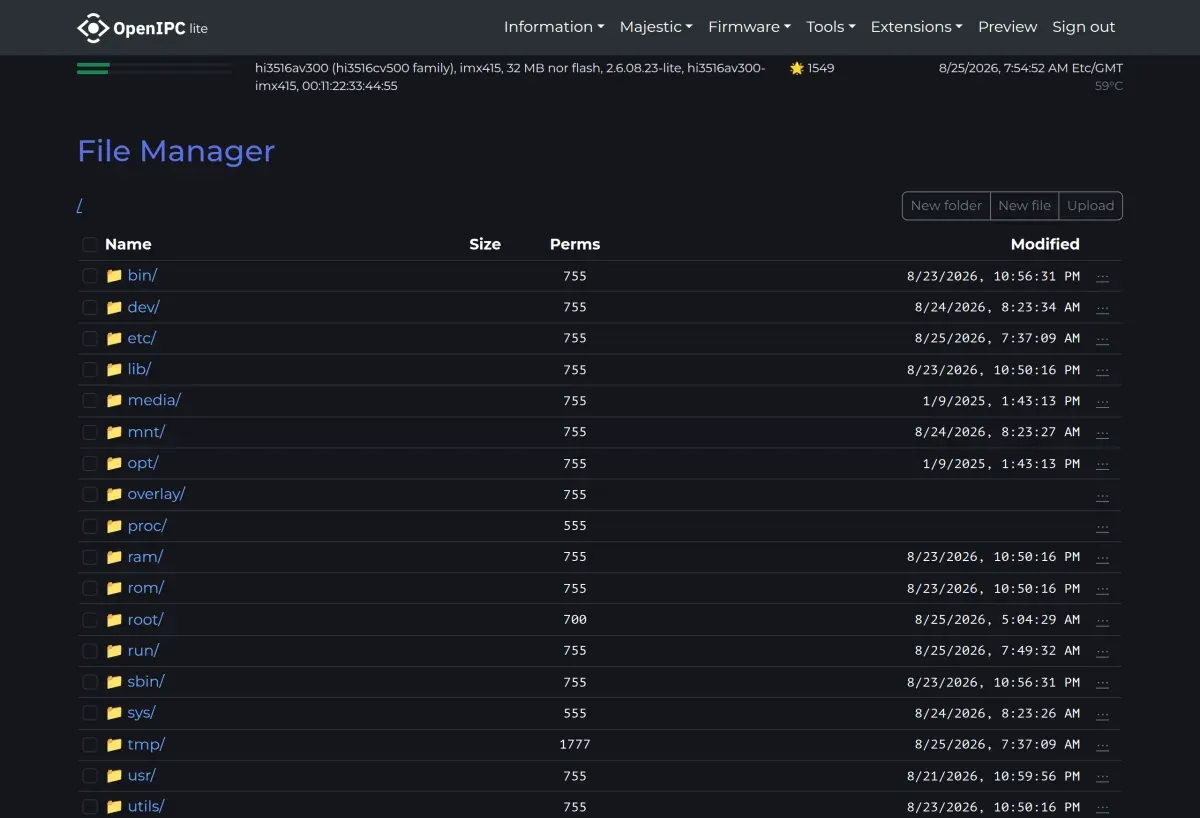
Task: Expand the Tools dropdown menu
Action: coord(831,27)
